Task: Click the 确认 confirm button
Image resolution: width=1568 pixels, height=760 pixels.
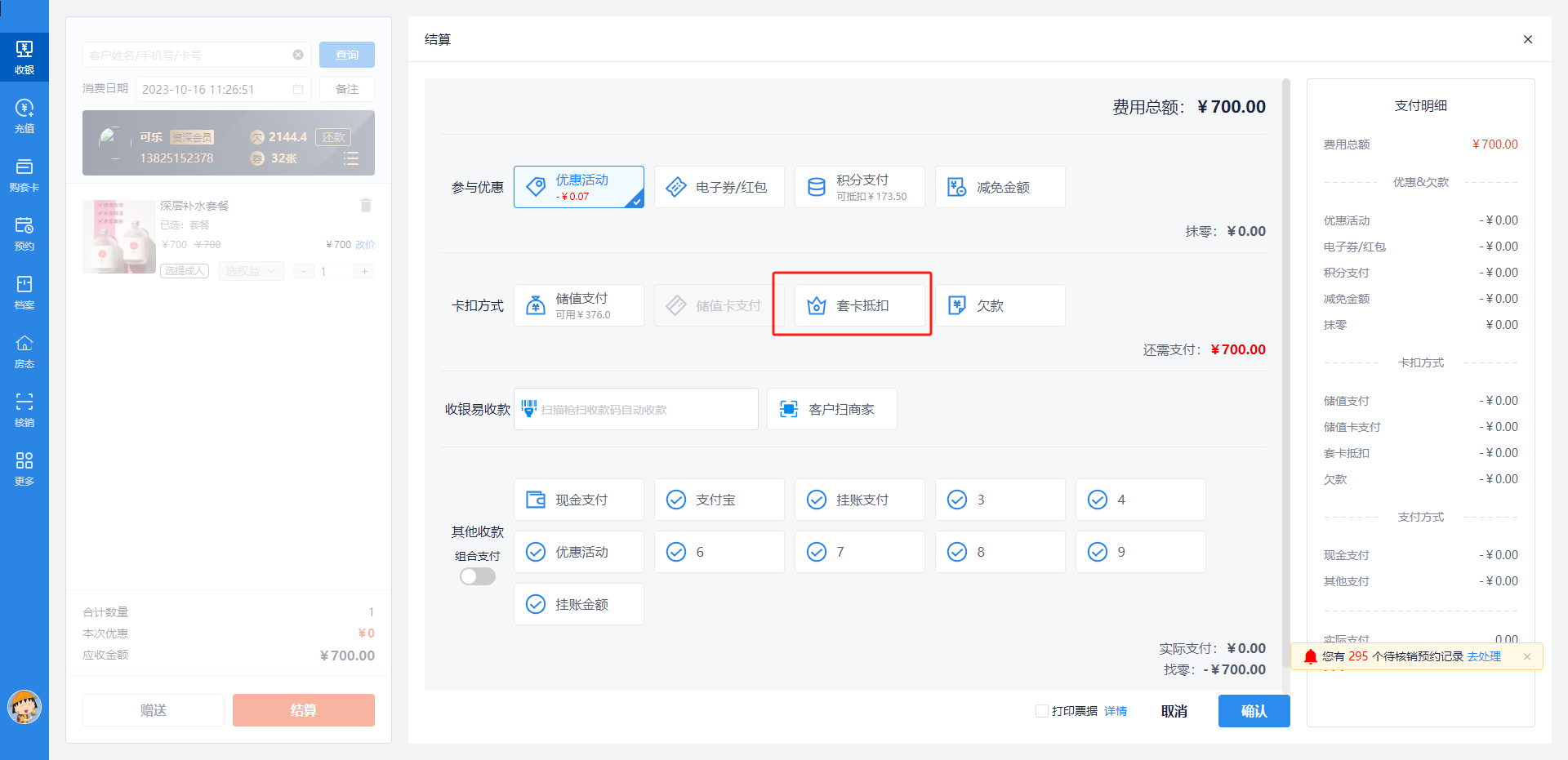Action: pos(1254,711)
